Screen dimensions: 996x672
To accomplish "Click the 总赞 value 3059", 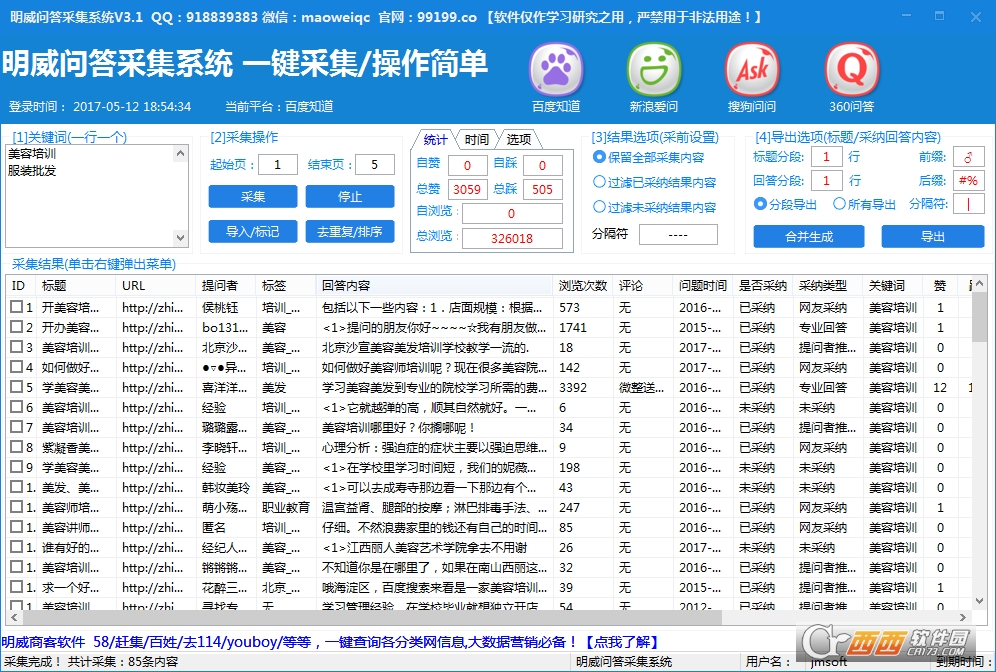I will point(467,189).
